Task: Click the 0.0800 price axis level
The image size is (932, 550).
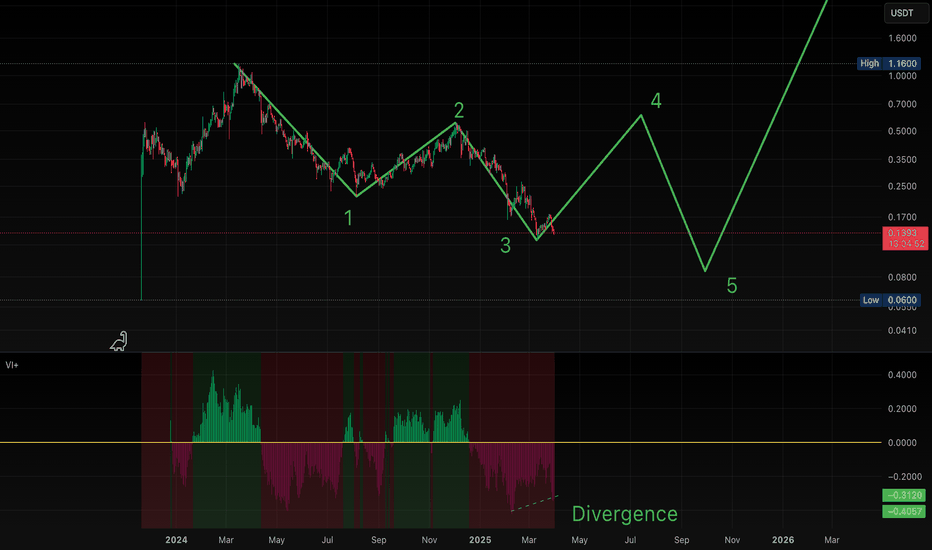Action: point(902,277)
